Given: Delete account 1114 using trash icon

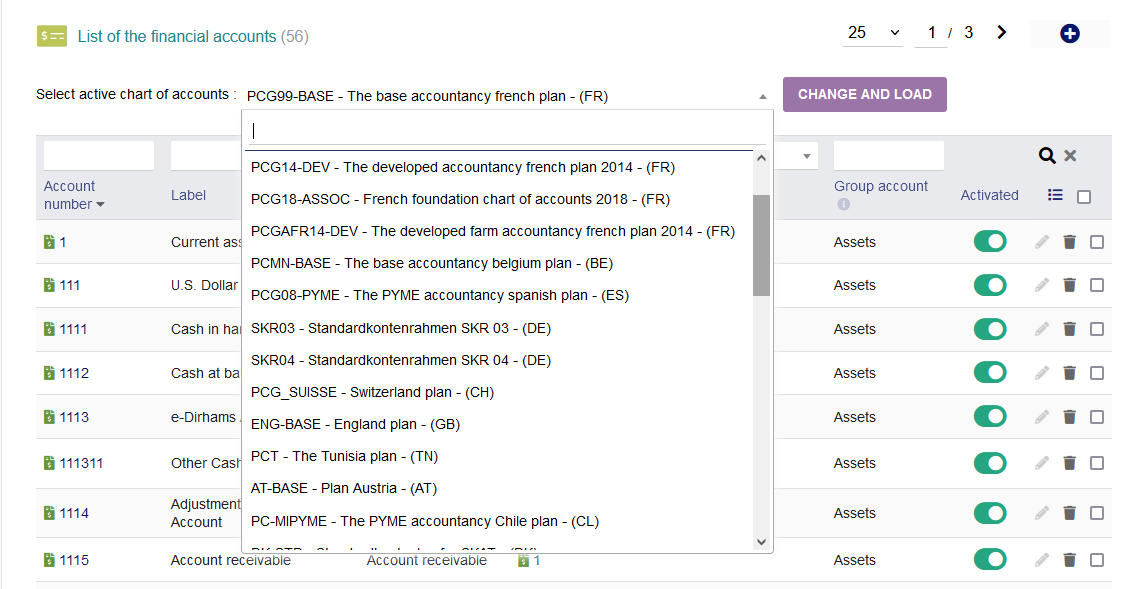Looking at the screenshot, I should pyautogui.click(x=1069, y=513).
